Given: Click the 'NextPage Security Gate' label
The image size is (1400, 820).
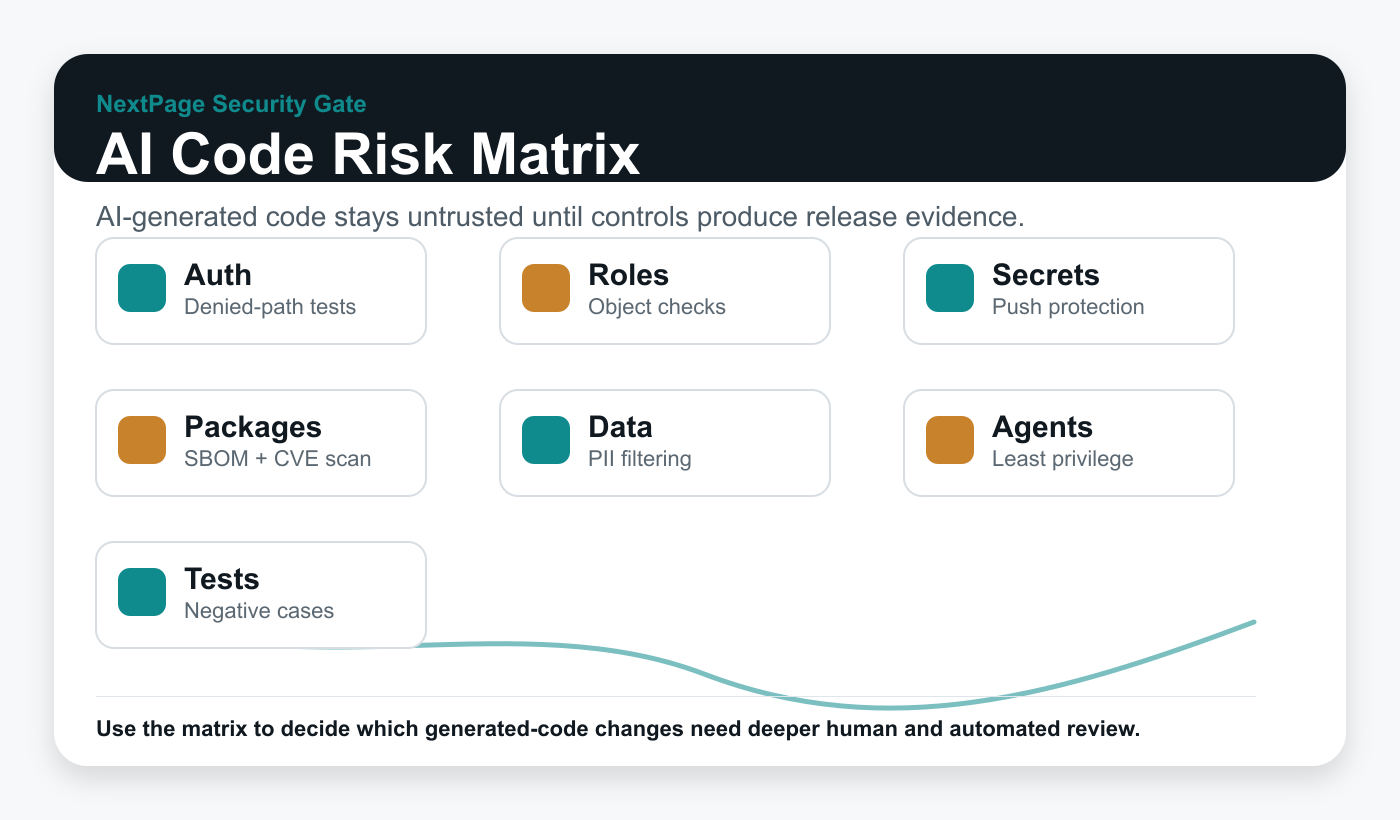Looking at the screenshot, I should (231, 104).
